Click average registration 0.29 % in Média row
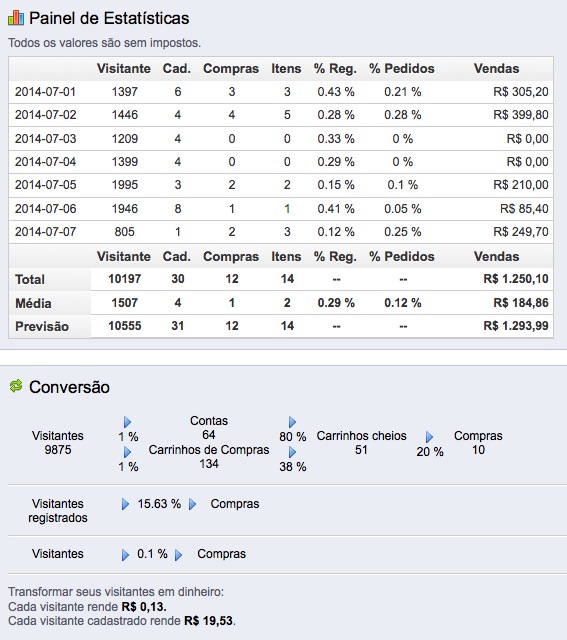This screenshot has width=567, height=640. [x=336, y=303]
